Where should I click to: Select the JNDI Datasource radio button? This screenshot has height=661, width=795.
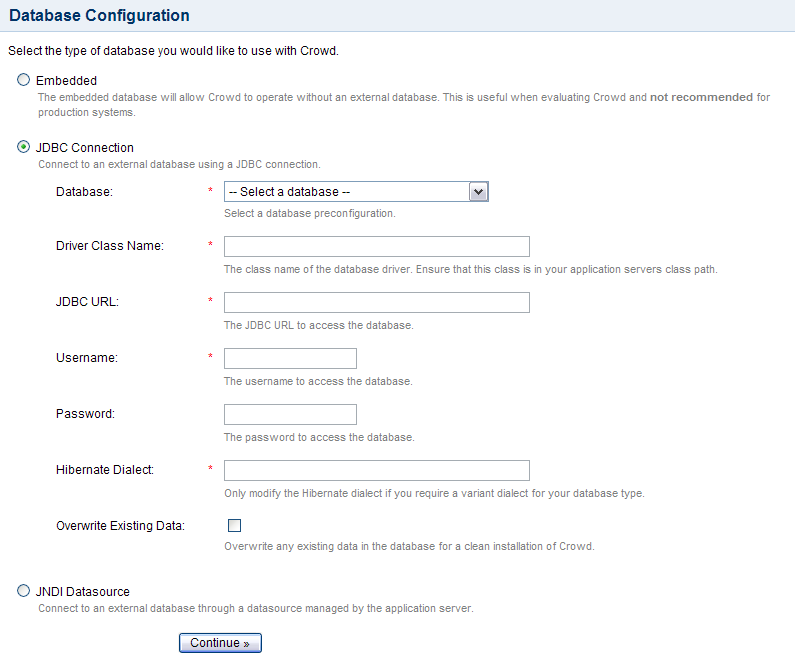tap(23, 591)
